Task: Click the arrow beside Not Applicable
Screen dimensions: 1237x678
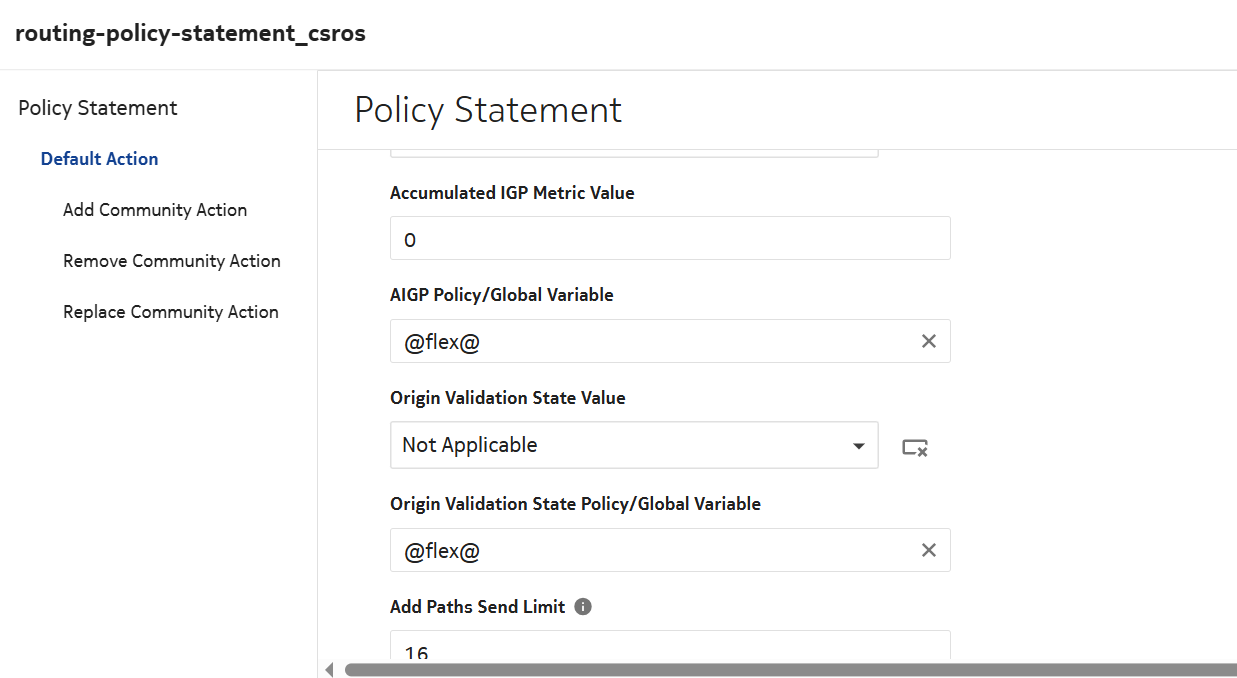Action: [858, 446]
